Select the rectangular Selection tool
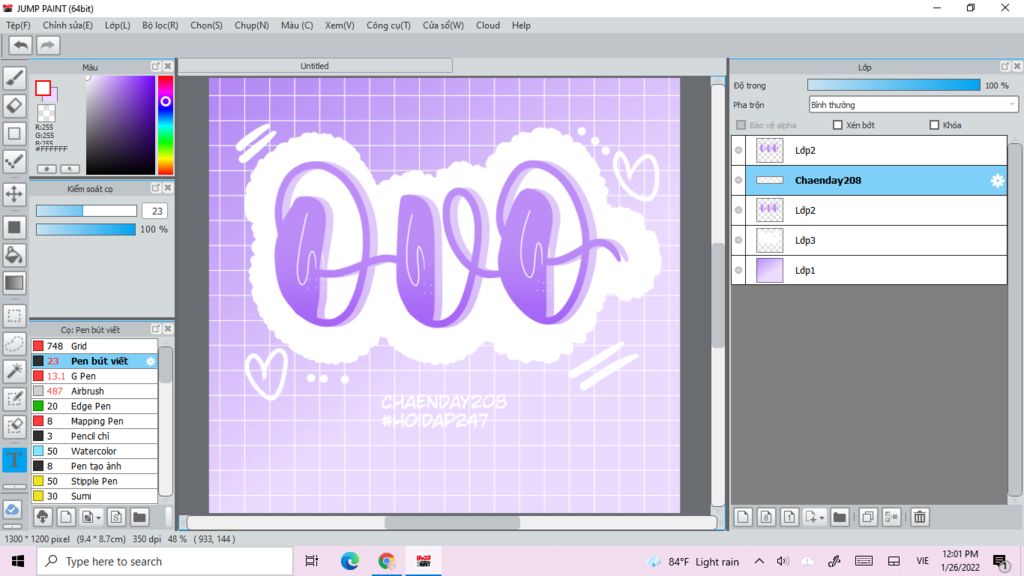This screenshot has width=1024, height=576. (x=14, y=315)
